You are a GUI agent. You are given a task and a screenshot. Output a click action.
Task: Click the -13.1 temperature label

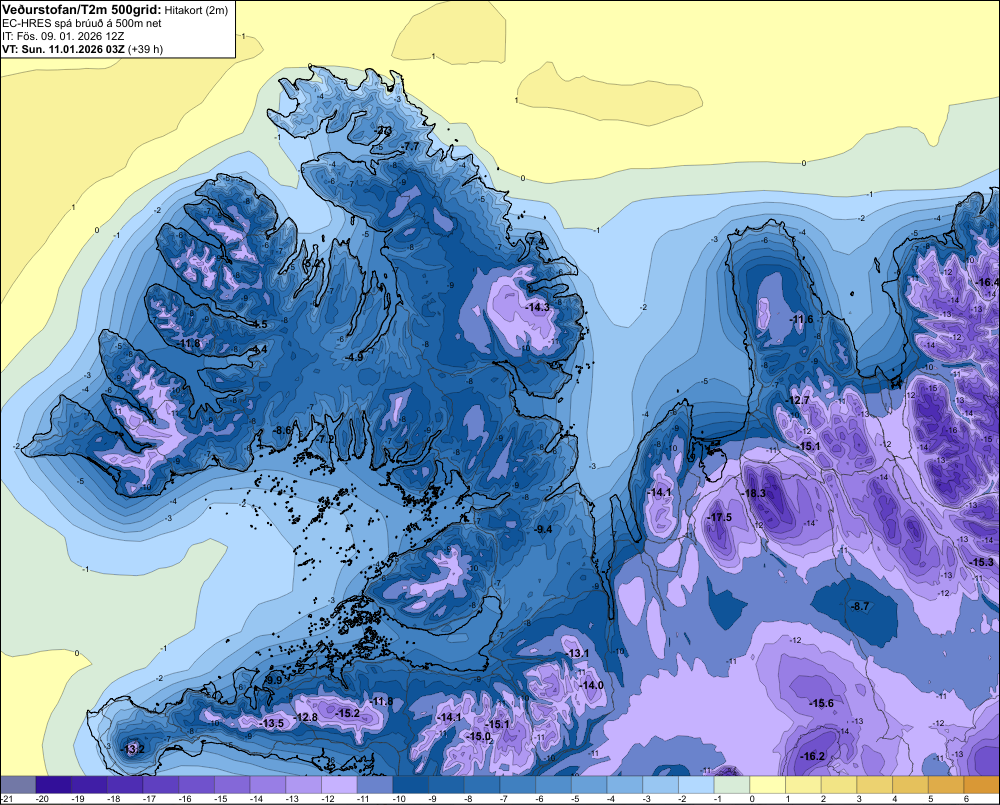click(577, 653)
